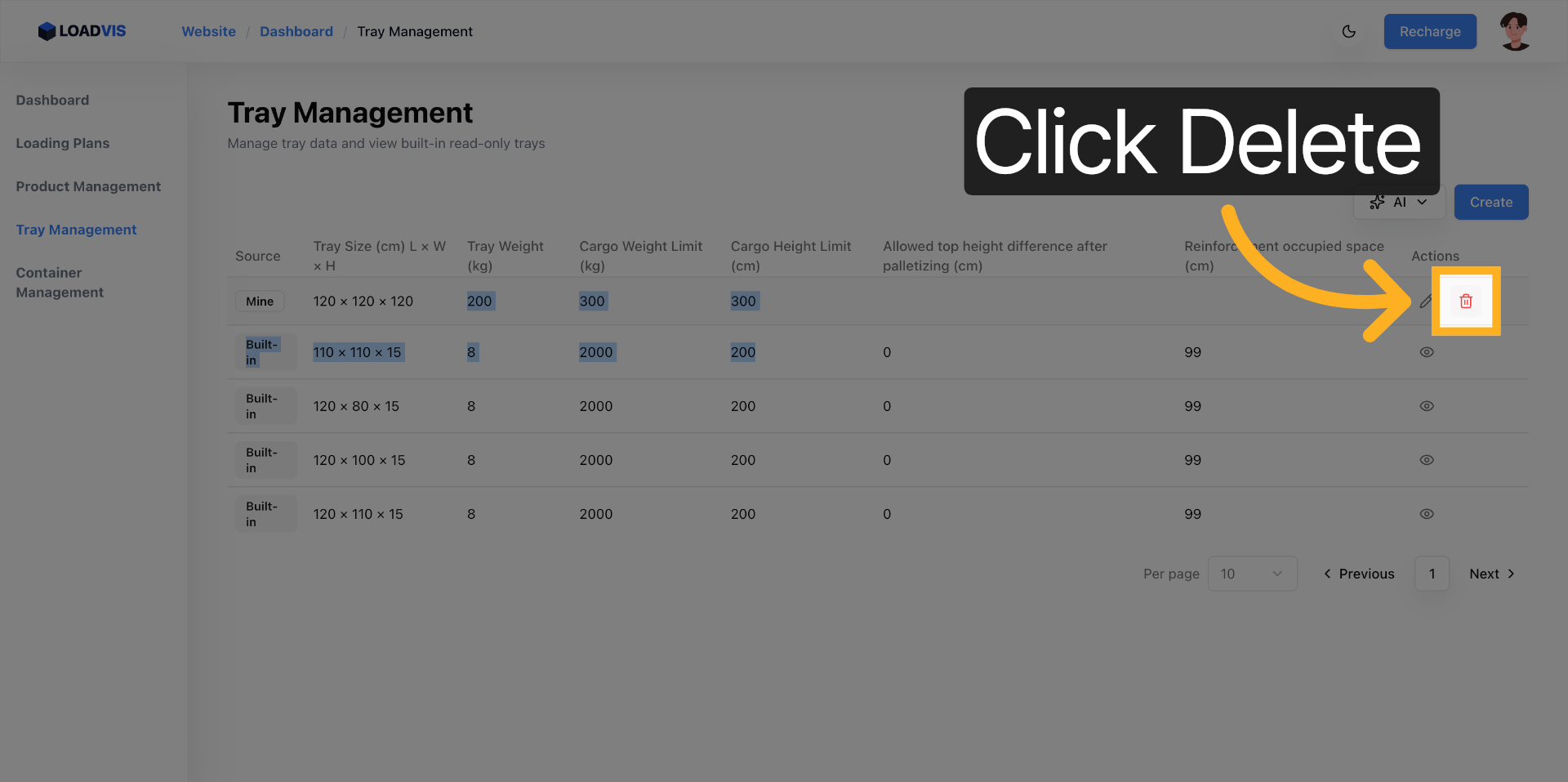View the 120 × 80 × 15 built-in tray
Viewport: 1568px width, 782px height.
(1426, 406)
